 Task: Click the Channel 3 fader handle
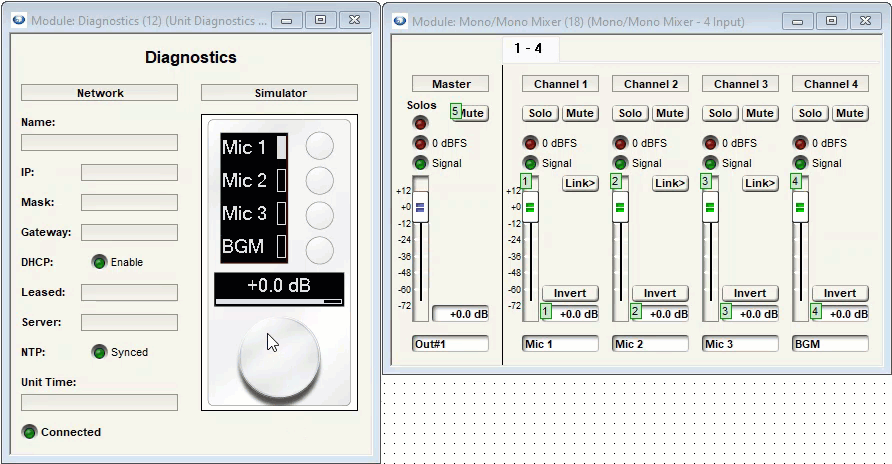[710, 208]
